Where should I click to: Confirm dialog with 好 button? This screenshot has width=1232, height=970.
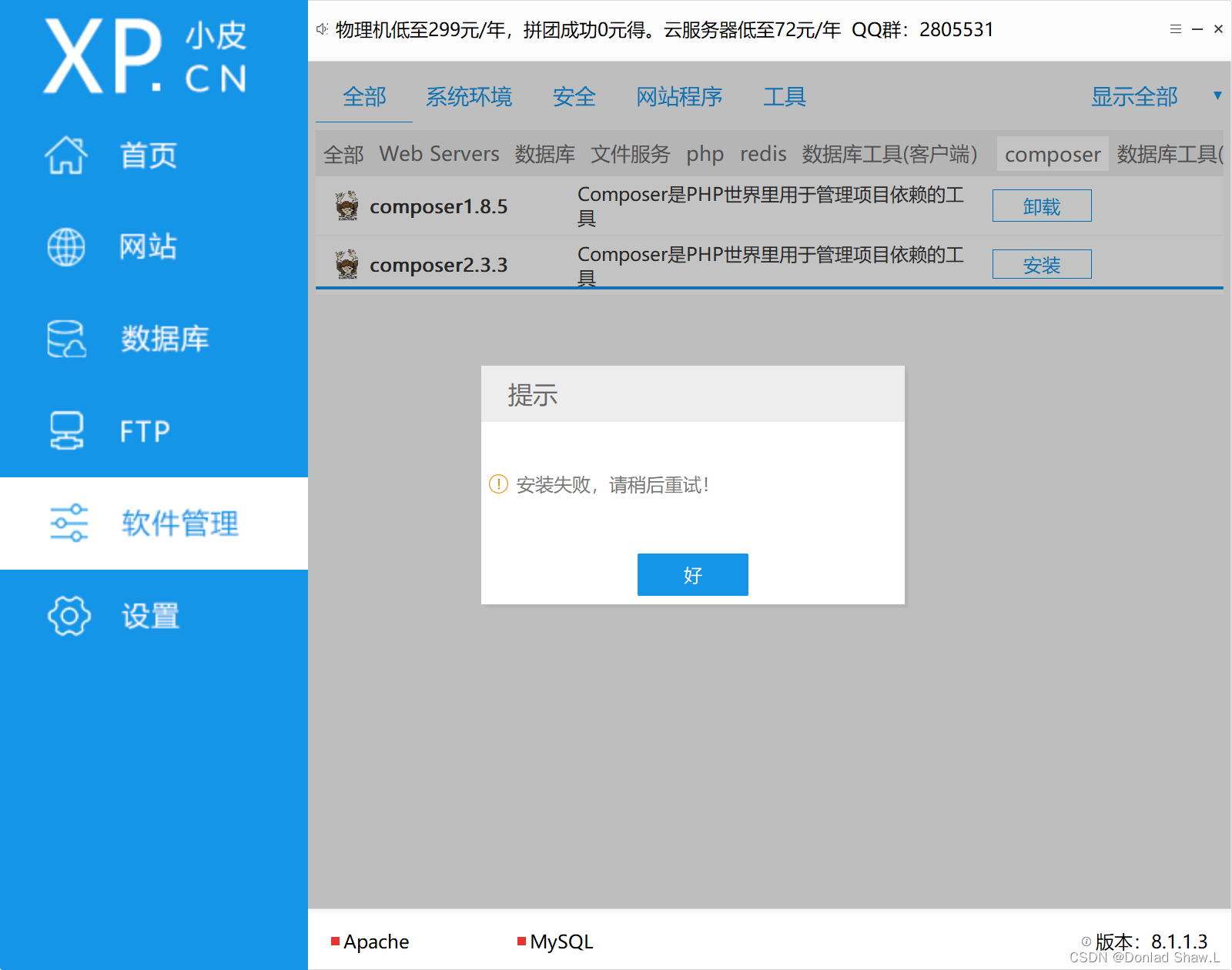click(x=693, y=574)
